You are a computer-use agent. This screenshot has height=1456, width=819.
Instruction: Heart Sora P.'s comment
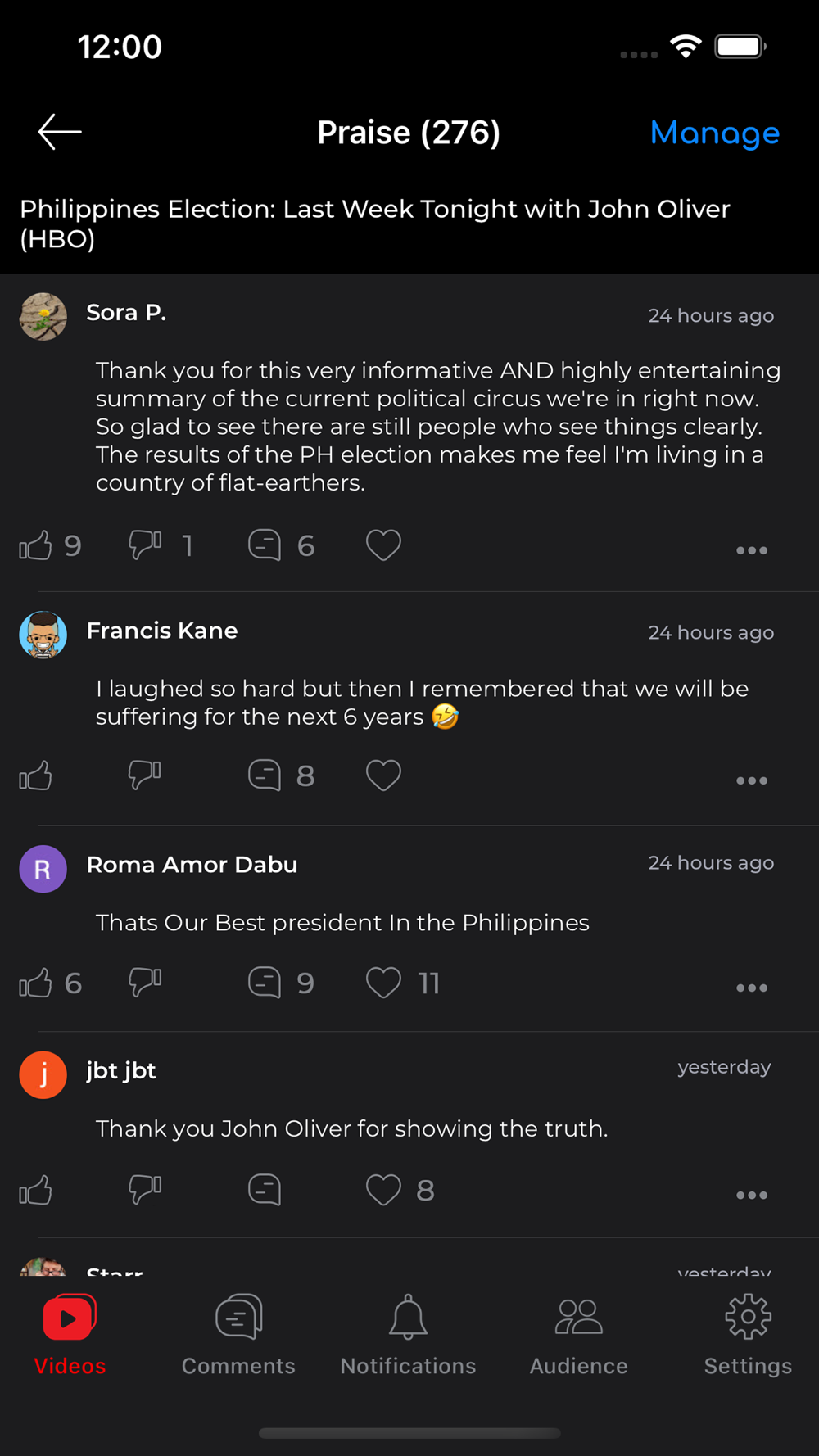coord(383,545)
